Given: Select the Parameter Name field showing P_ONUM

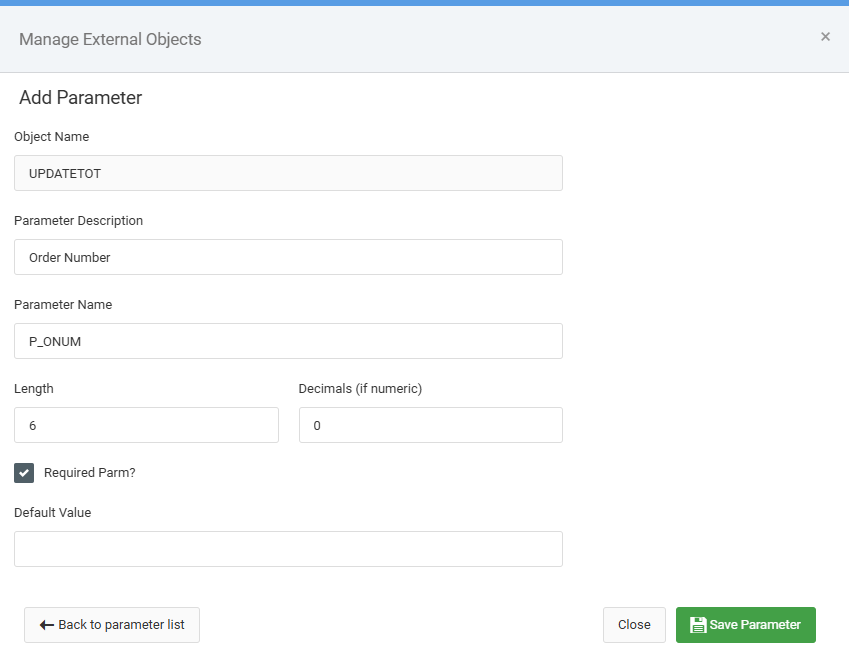Looking at the screenshot, I should pyautogui.click(x=288, y=341).
